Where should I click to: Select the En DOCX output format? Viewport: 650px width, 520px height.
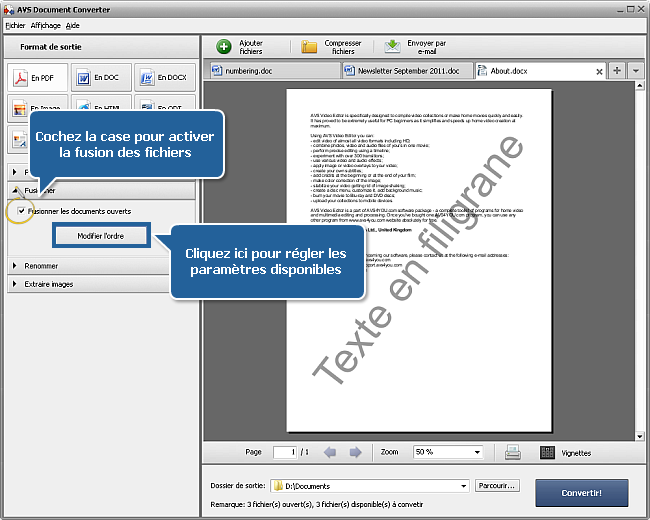[165, 78]
